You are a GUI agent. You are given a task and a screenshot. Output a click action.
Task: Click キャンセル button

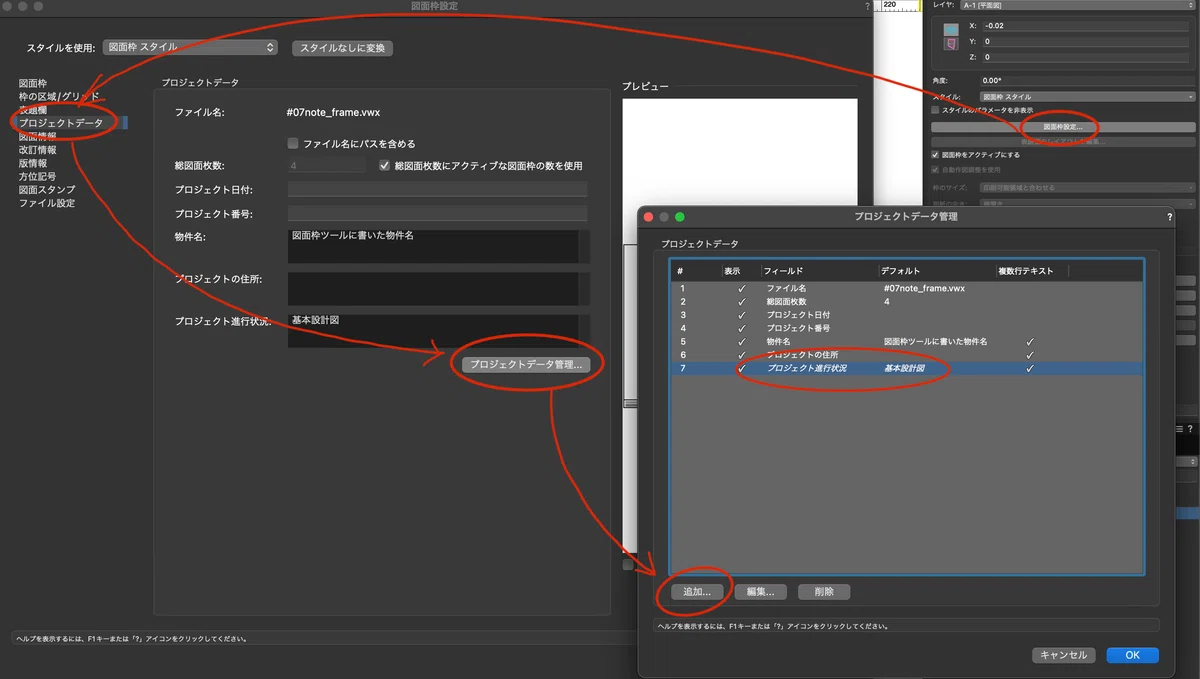[x=1064, y=655]
